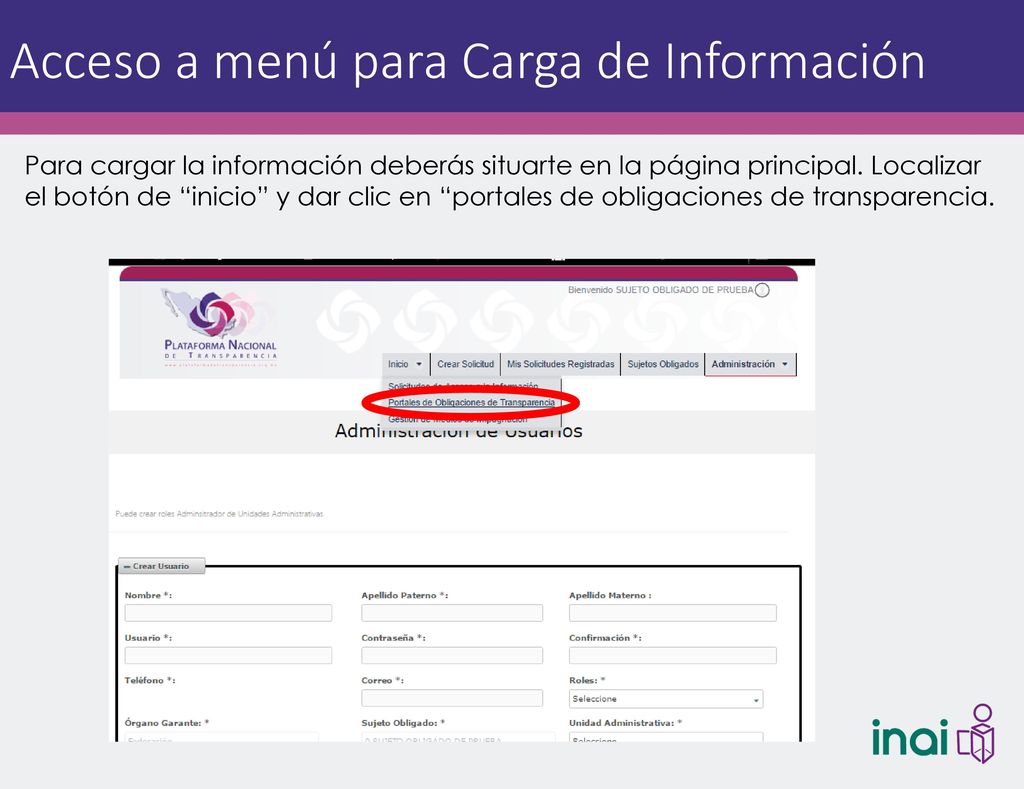Click the inai logo on the slide

[x=933, y=734]
